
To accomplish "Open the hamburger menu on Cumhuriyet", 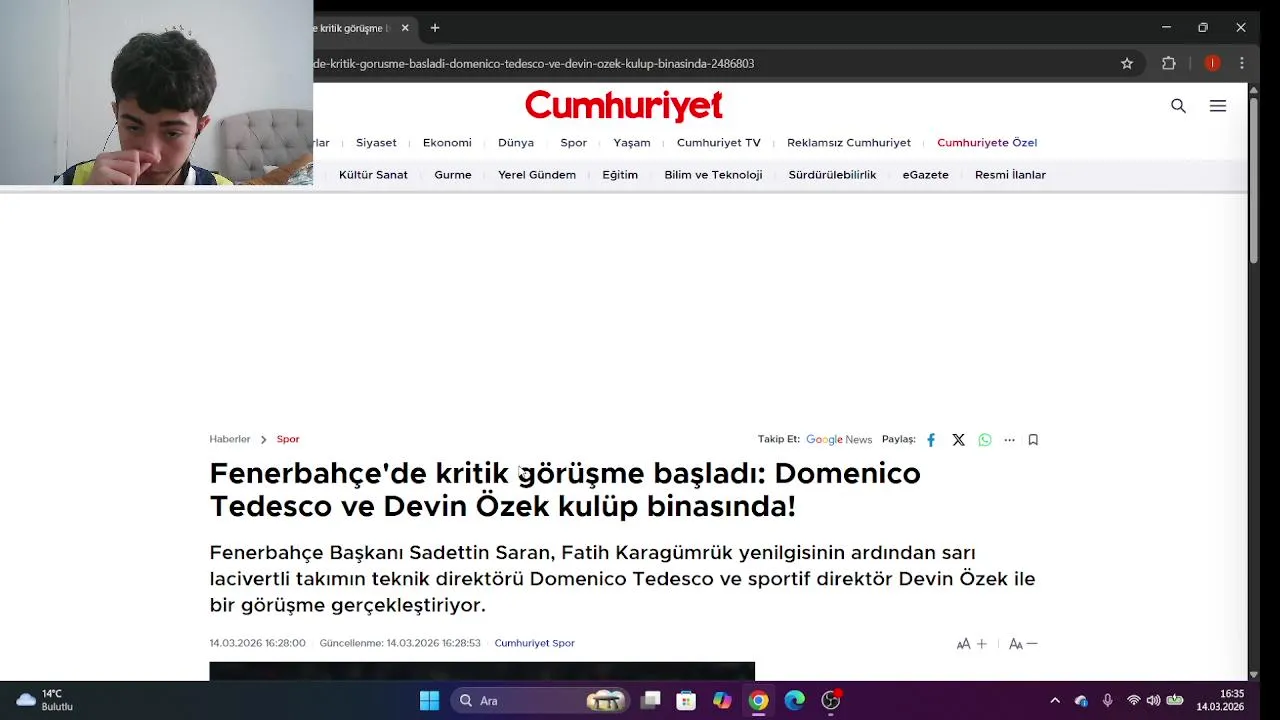I will 1217,106.
